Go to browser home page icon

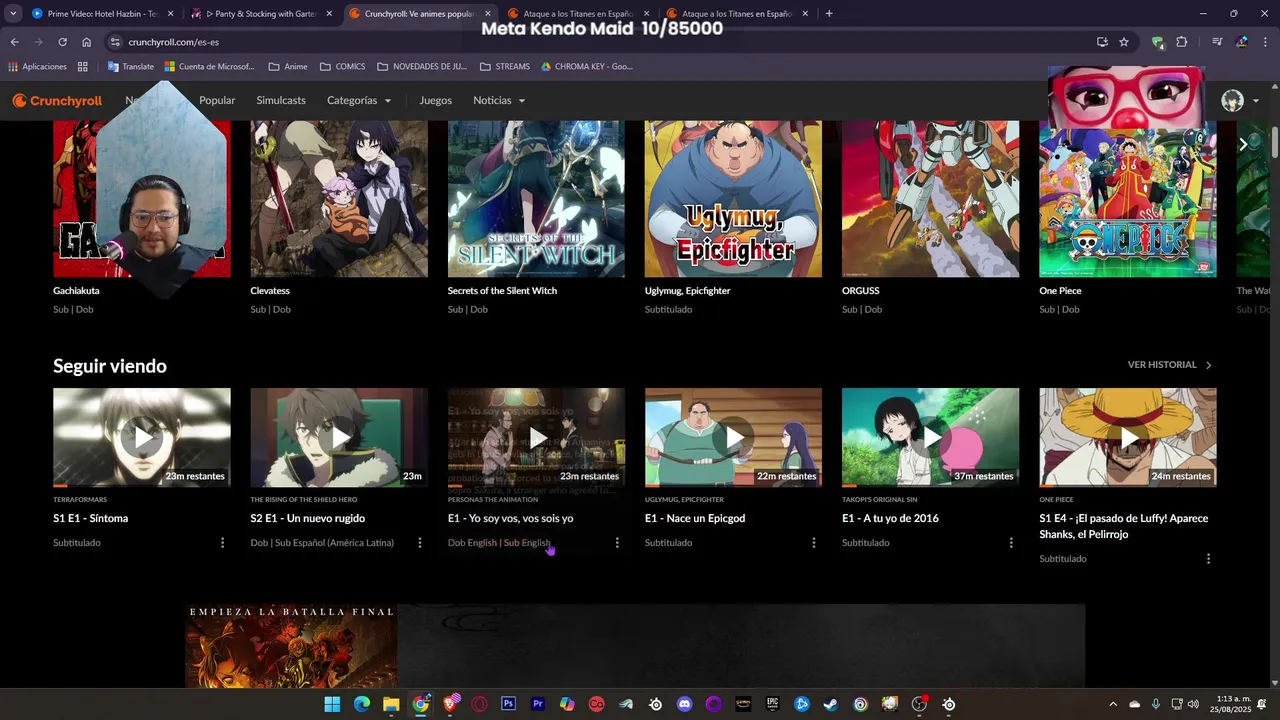87,42
